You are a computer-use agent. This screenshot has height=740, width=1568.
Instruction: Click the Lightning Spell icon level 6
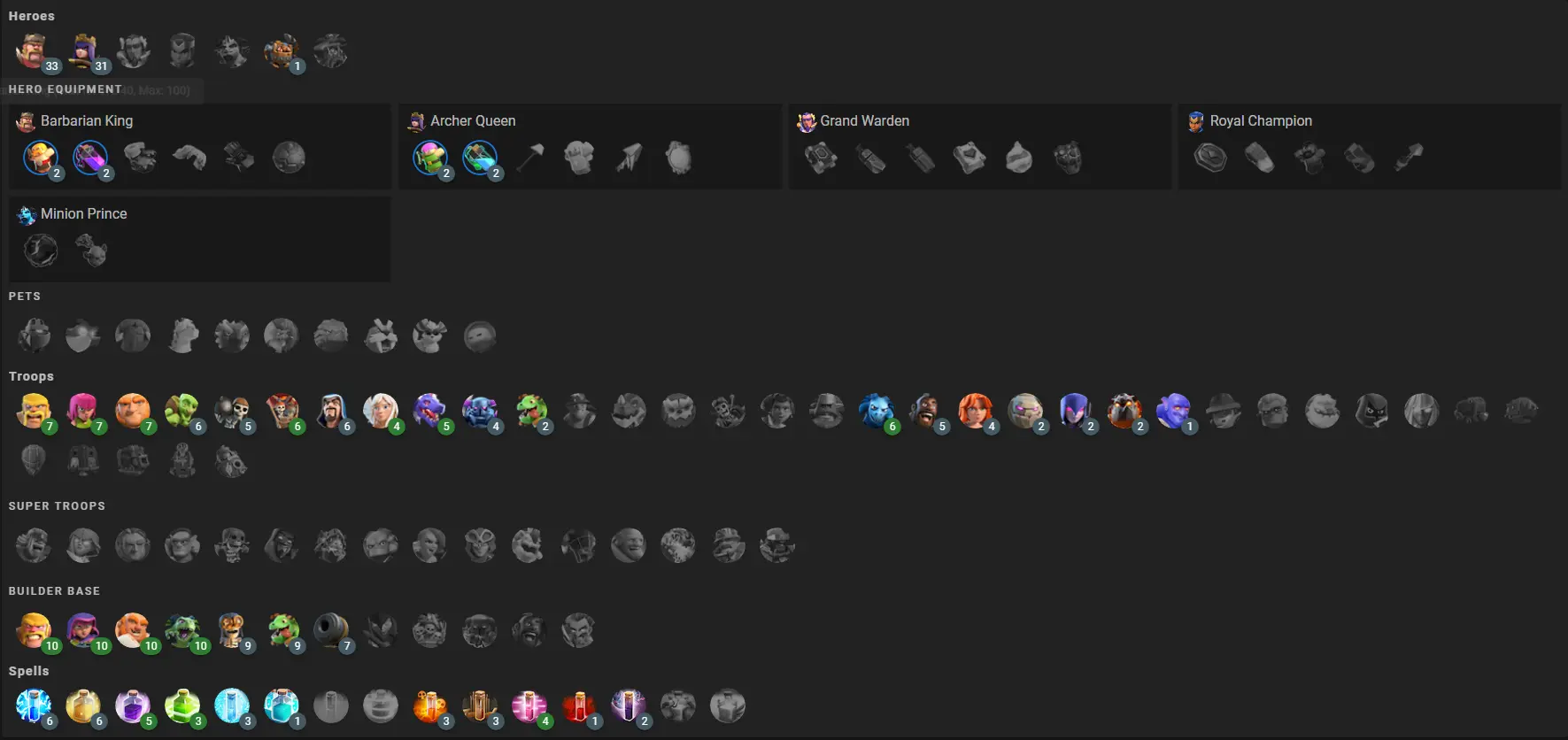pos(34,706)
